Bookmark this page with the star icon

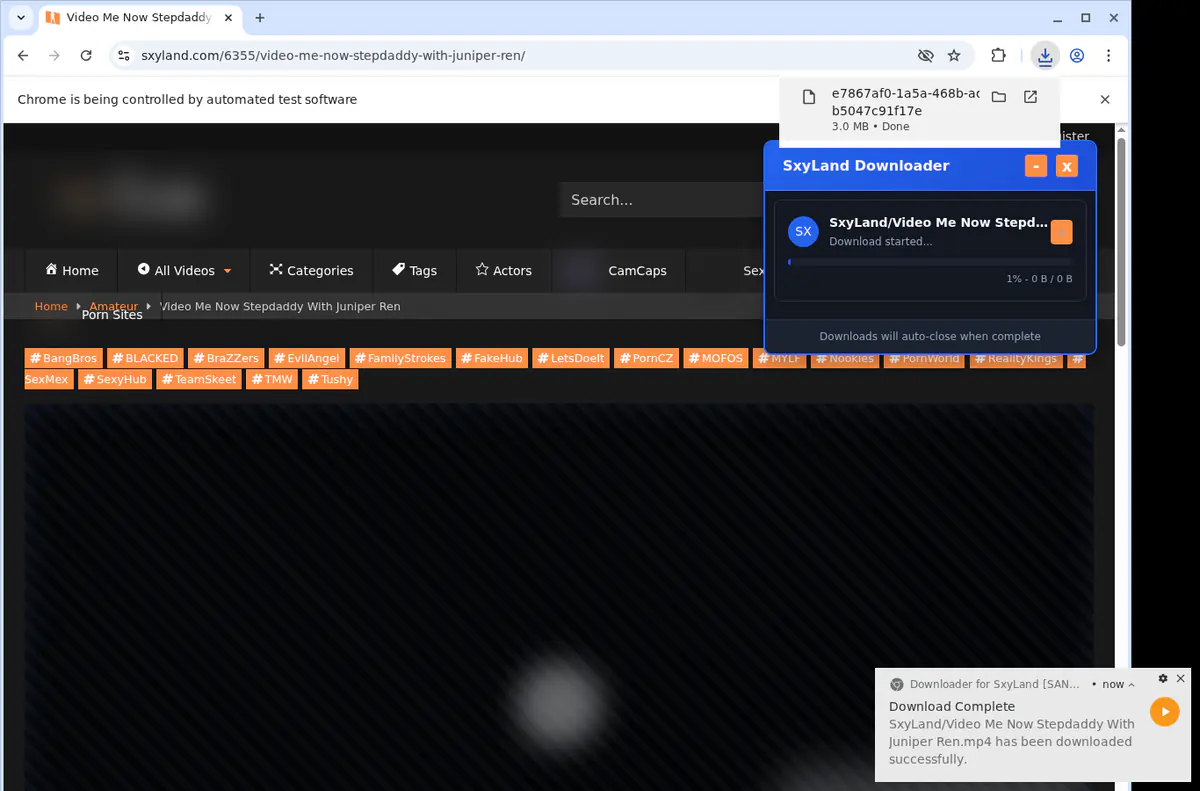[x=954, y=56]
